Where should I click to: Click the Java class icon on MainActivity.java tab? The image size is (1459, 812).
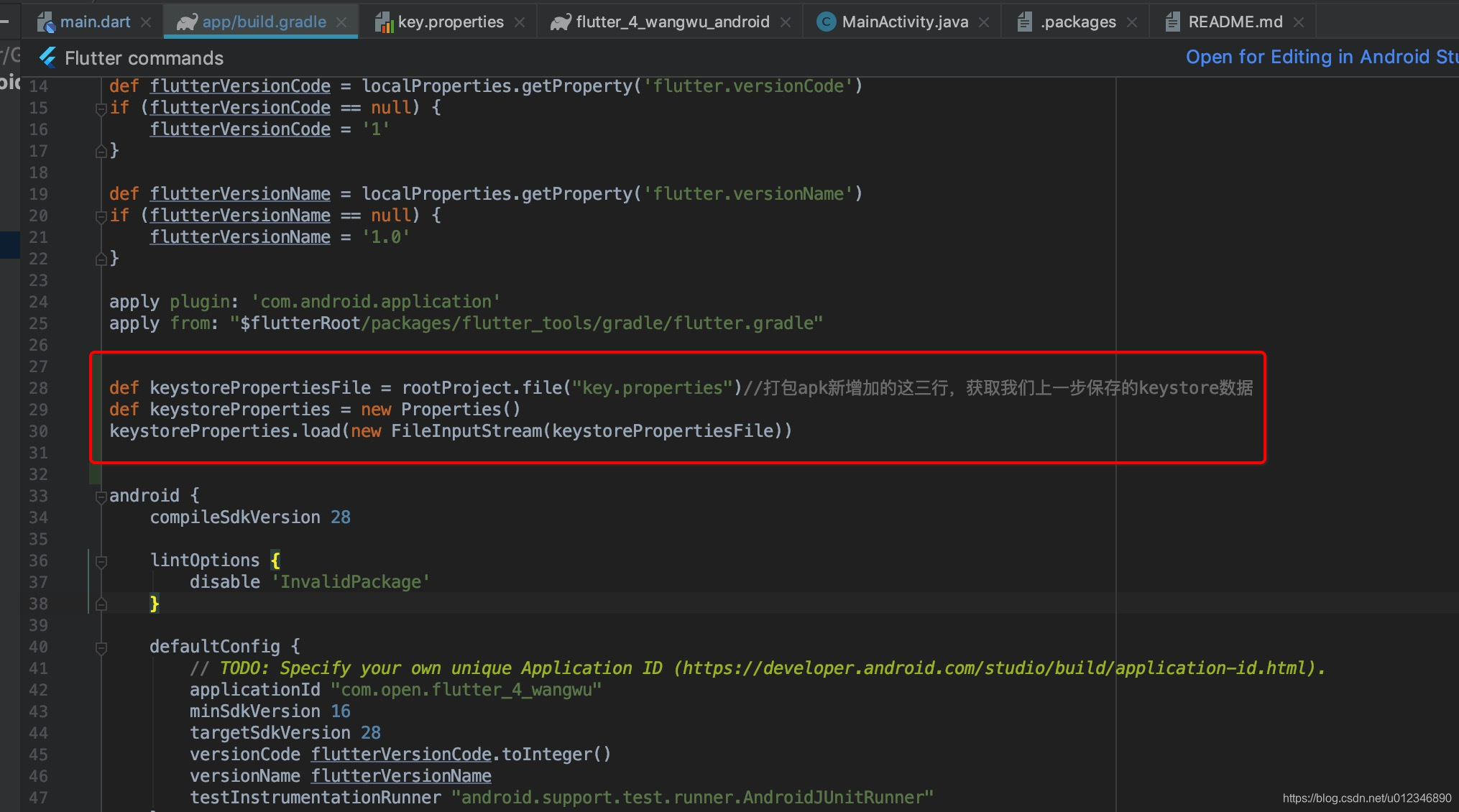[x=827, y=22]
